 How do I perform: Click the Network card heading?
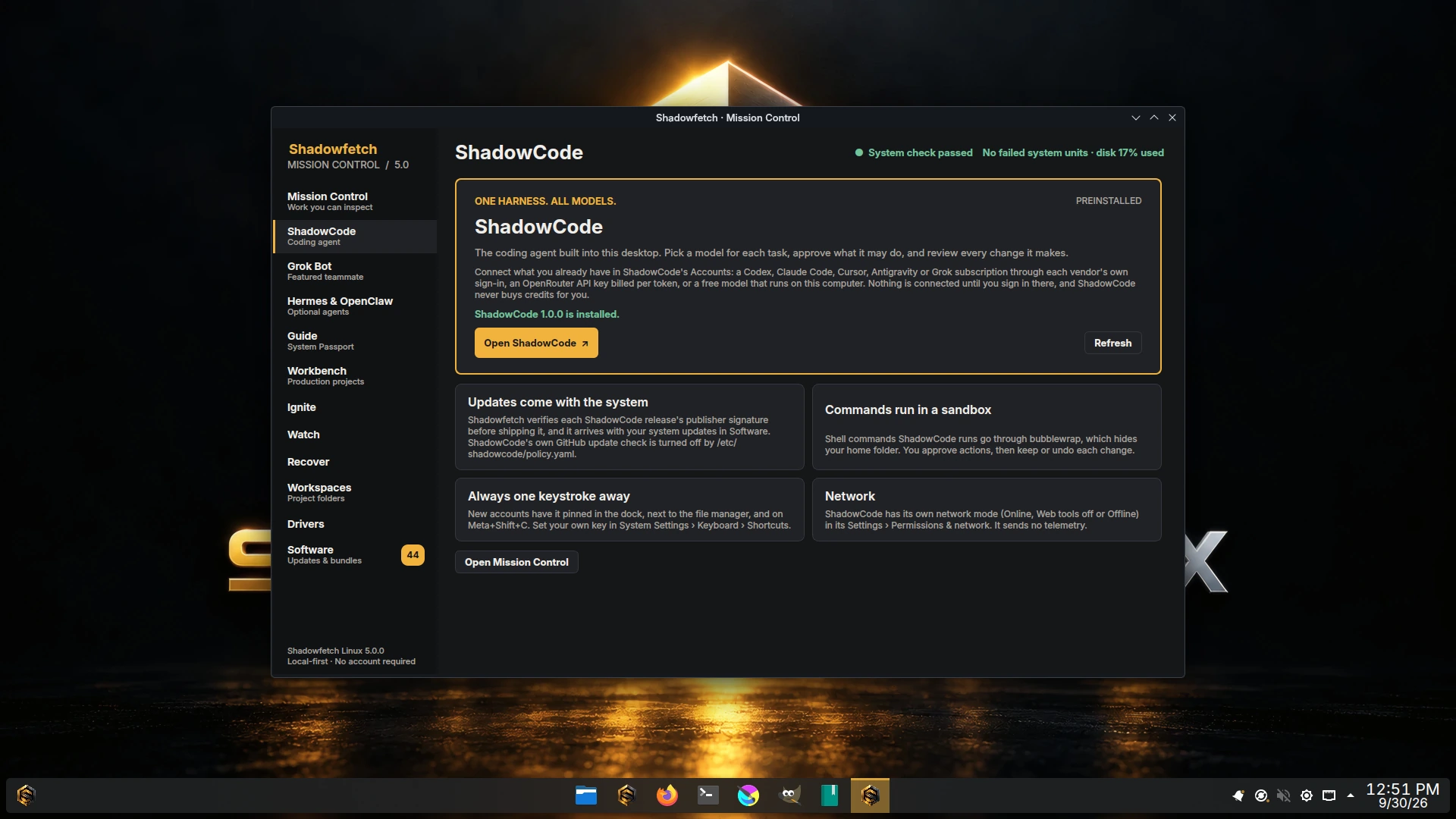849,496
